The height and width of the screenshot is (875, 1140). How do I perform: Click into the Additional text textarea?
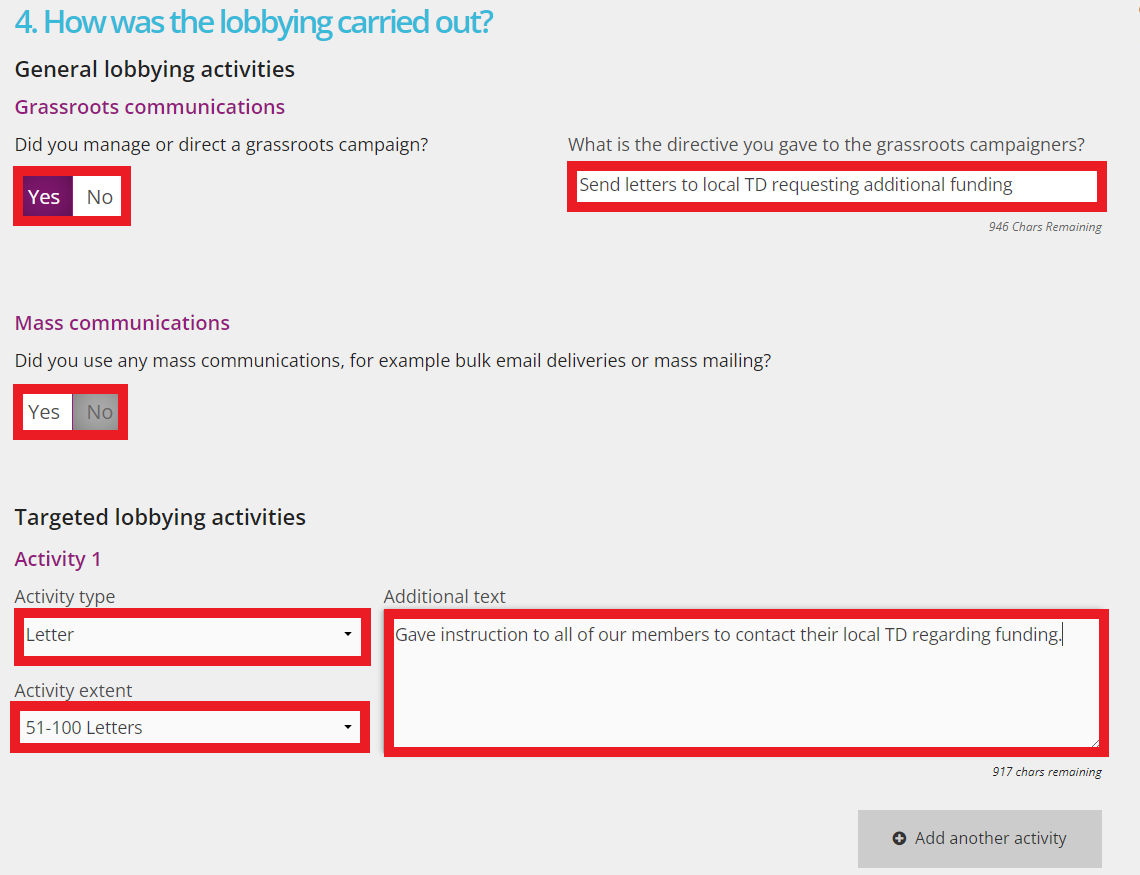coord(745,690)
